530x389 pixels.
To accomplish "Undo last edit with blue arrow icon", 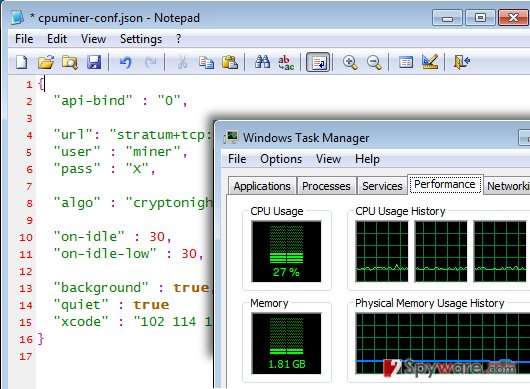I will (125, 63).
